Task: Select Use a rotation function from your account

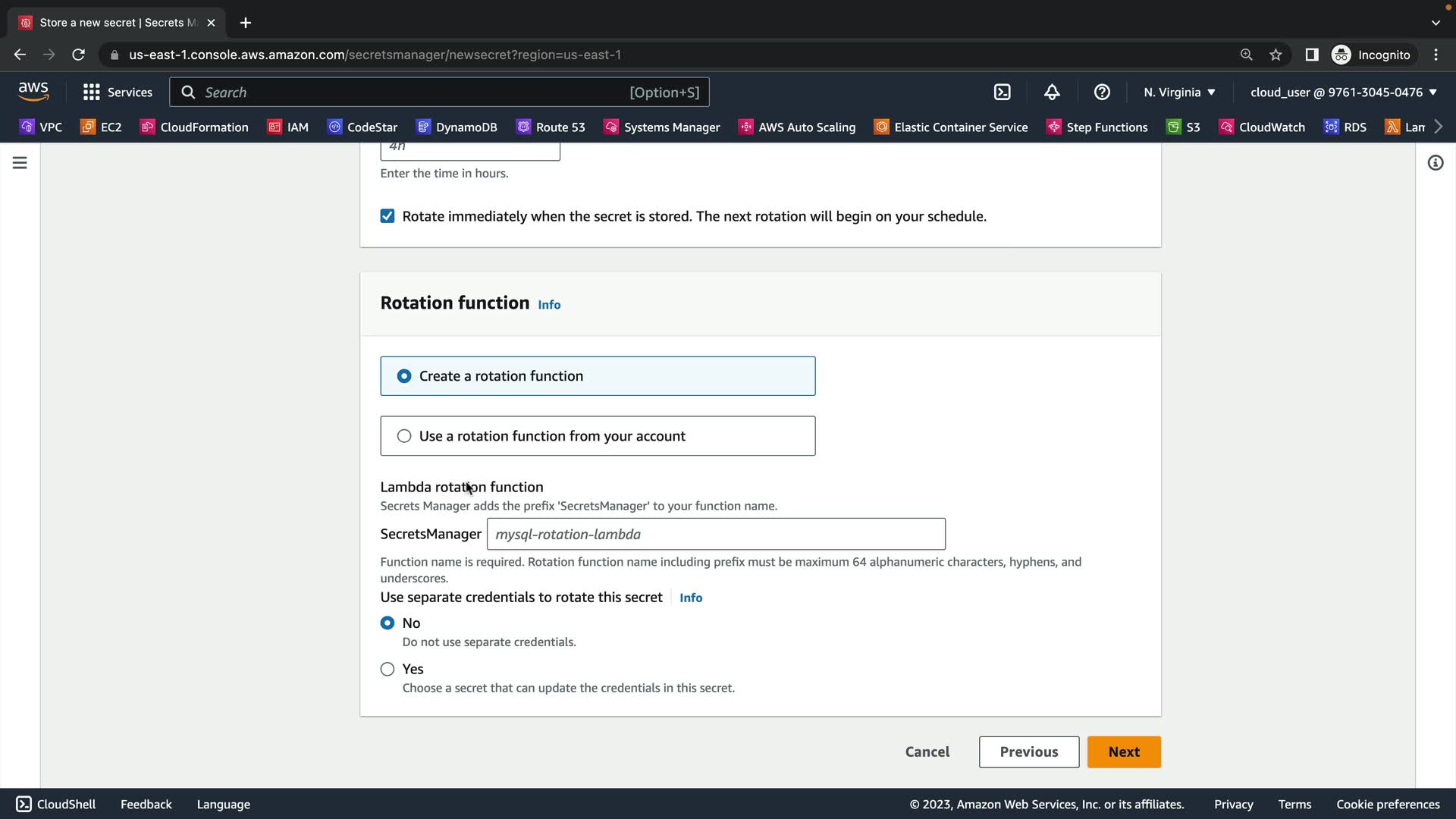Action: [x=404, y=436]
